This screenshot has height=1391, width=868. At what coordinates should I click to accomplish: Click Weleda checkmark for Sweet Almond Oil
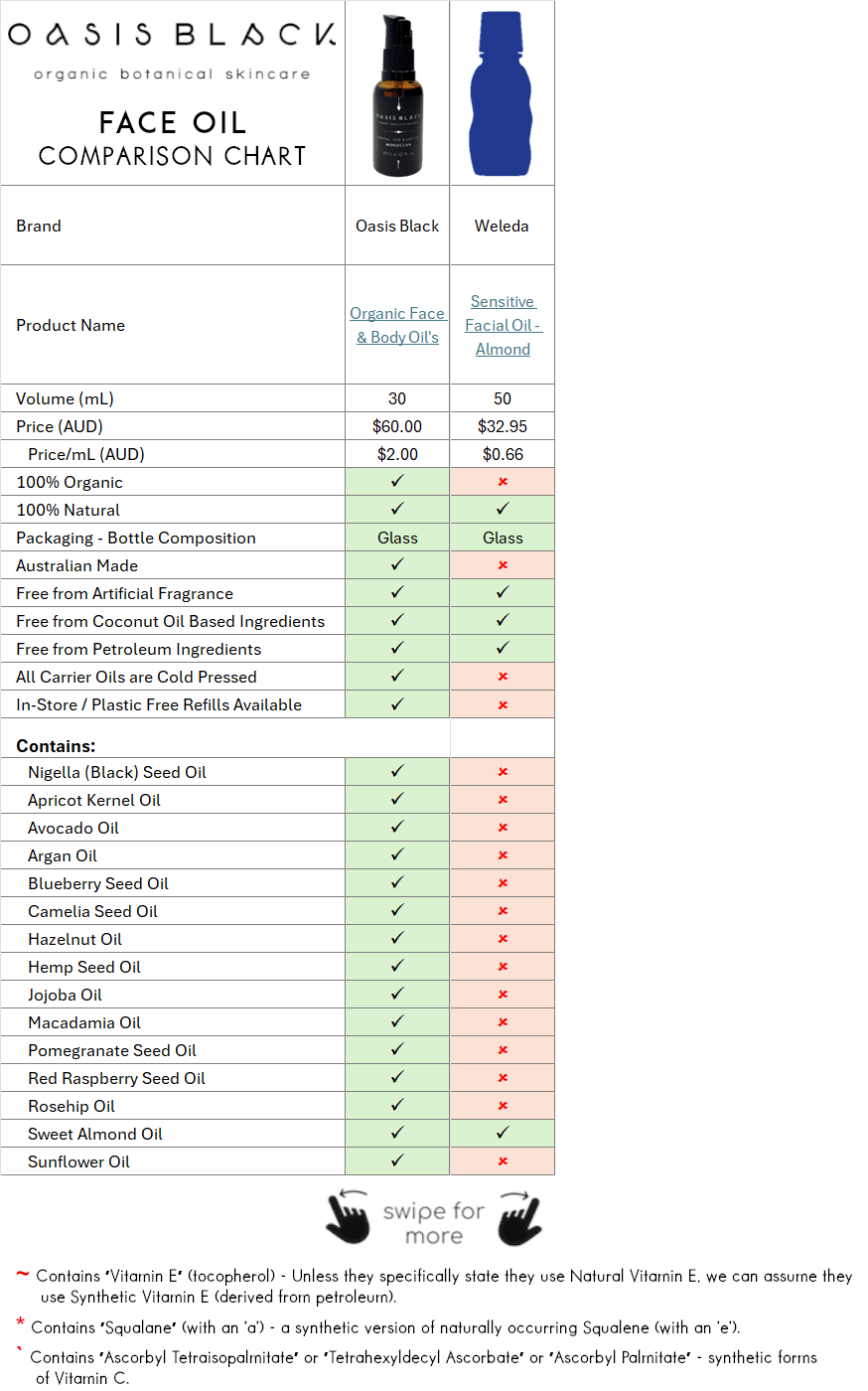pos(503,1133)
